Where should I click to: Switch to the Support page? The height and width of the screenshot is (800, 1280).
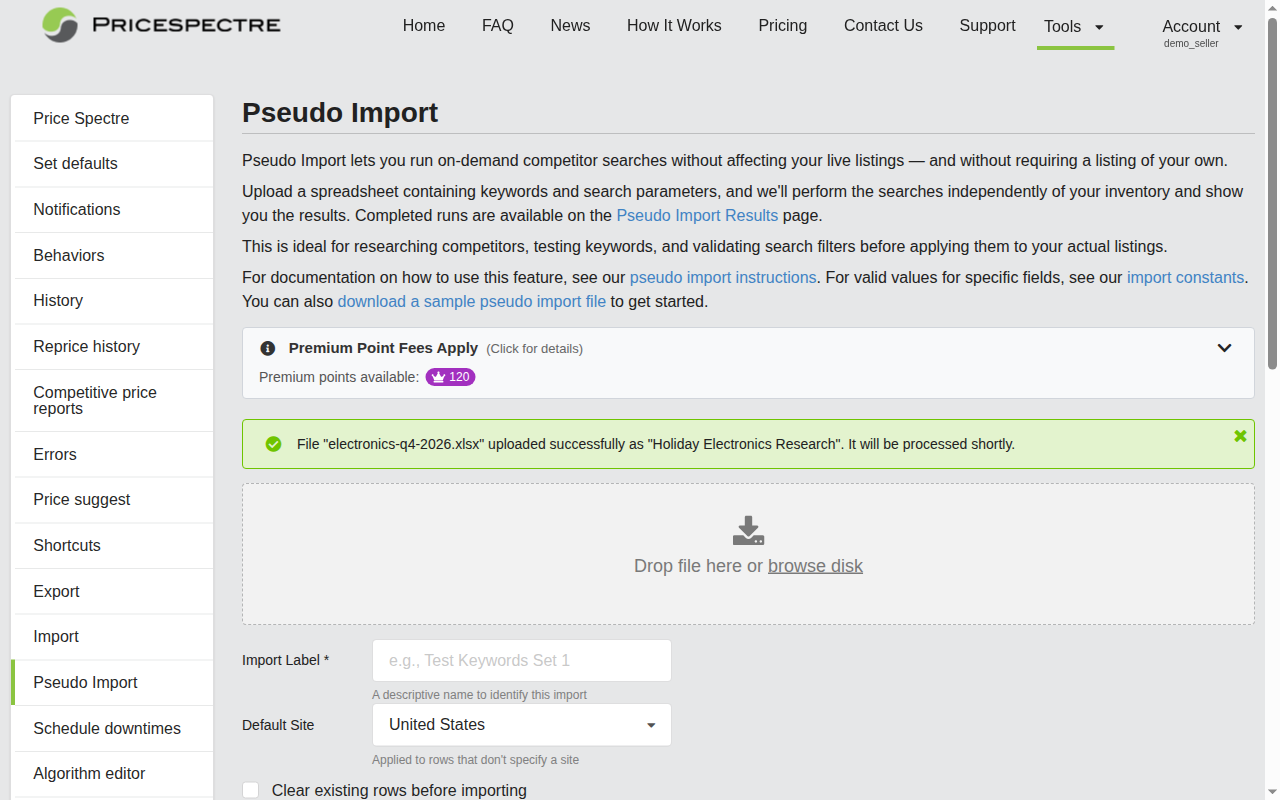[x=987, y=25]
